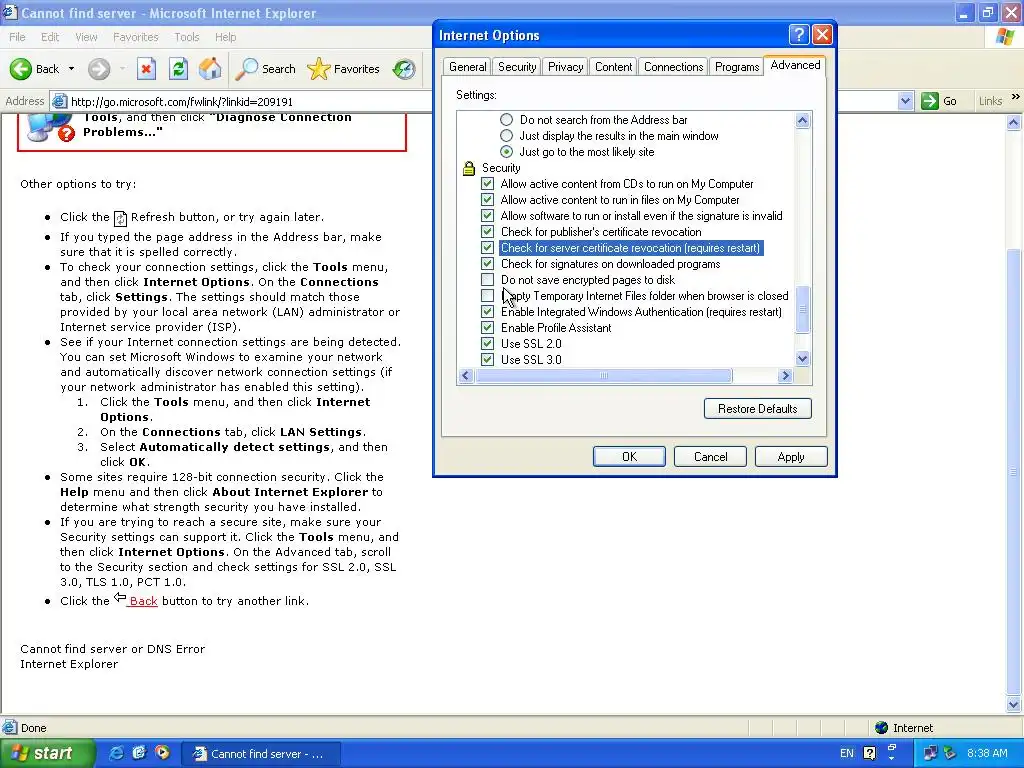Click the Apply button

click(x=791, y=456)
